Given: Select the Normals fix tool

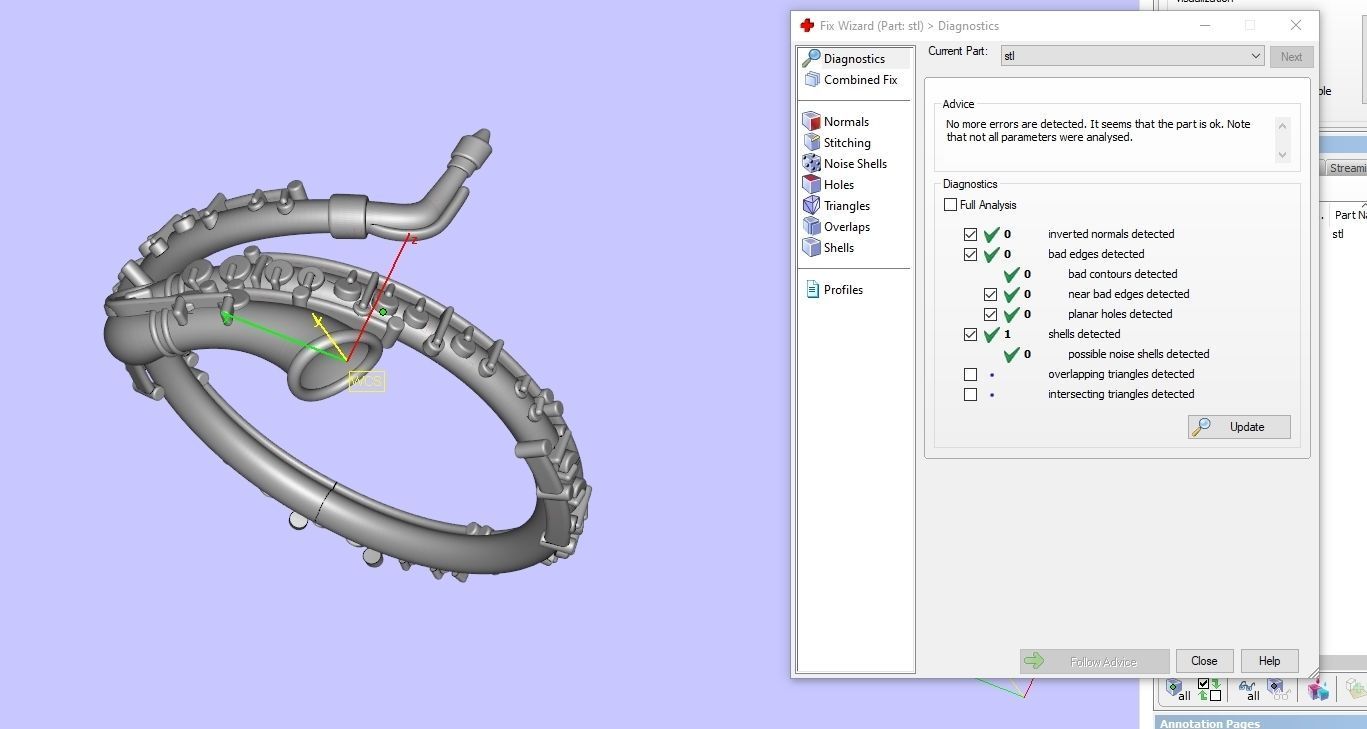Looking at the screenshot, I should [x=846, y=121].
